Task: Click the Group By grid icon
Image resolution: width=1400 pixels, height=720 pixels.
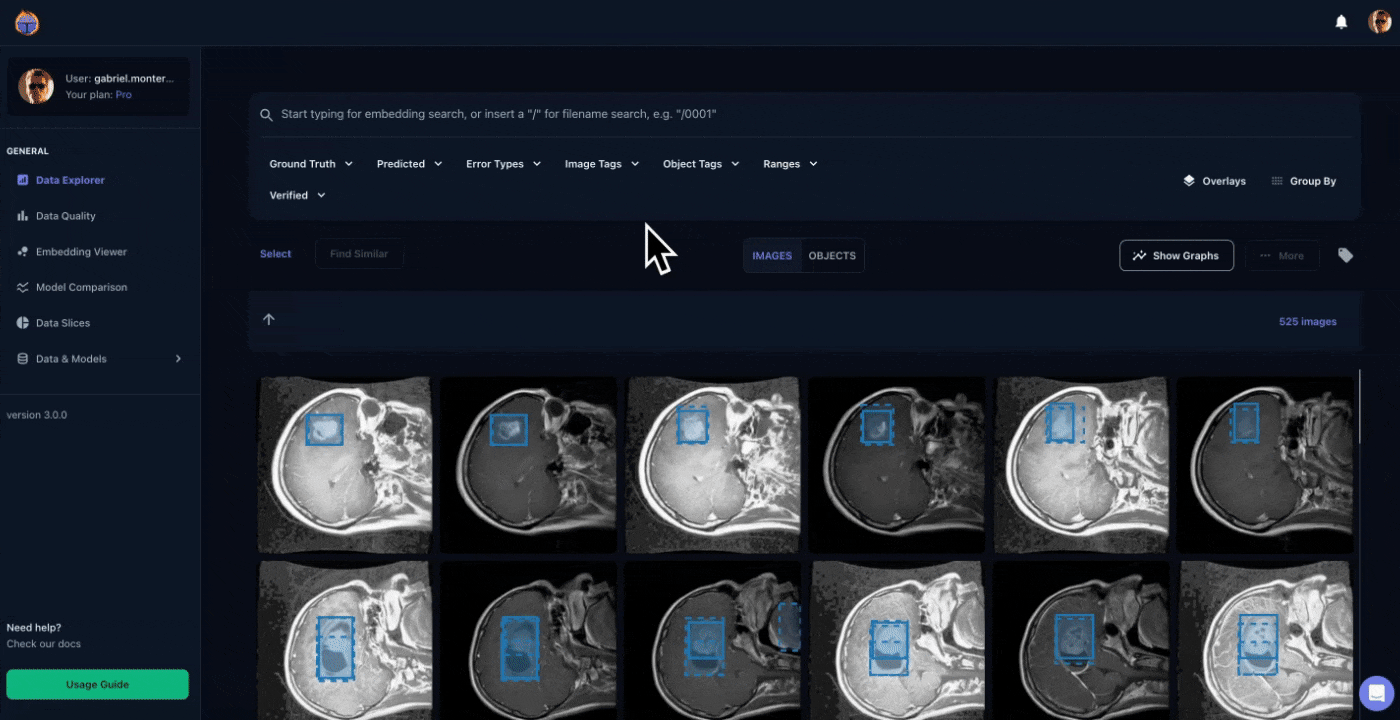Action: [x=1277, y=181]
